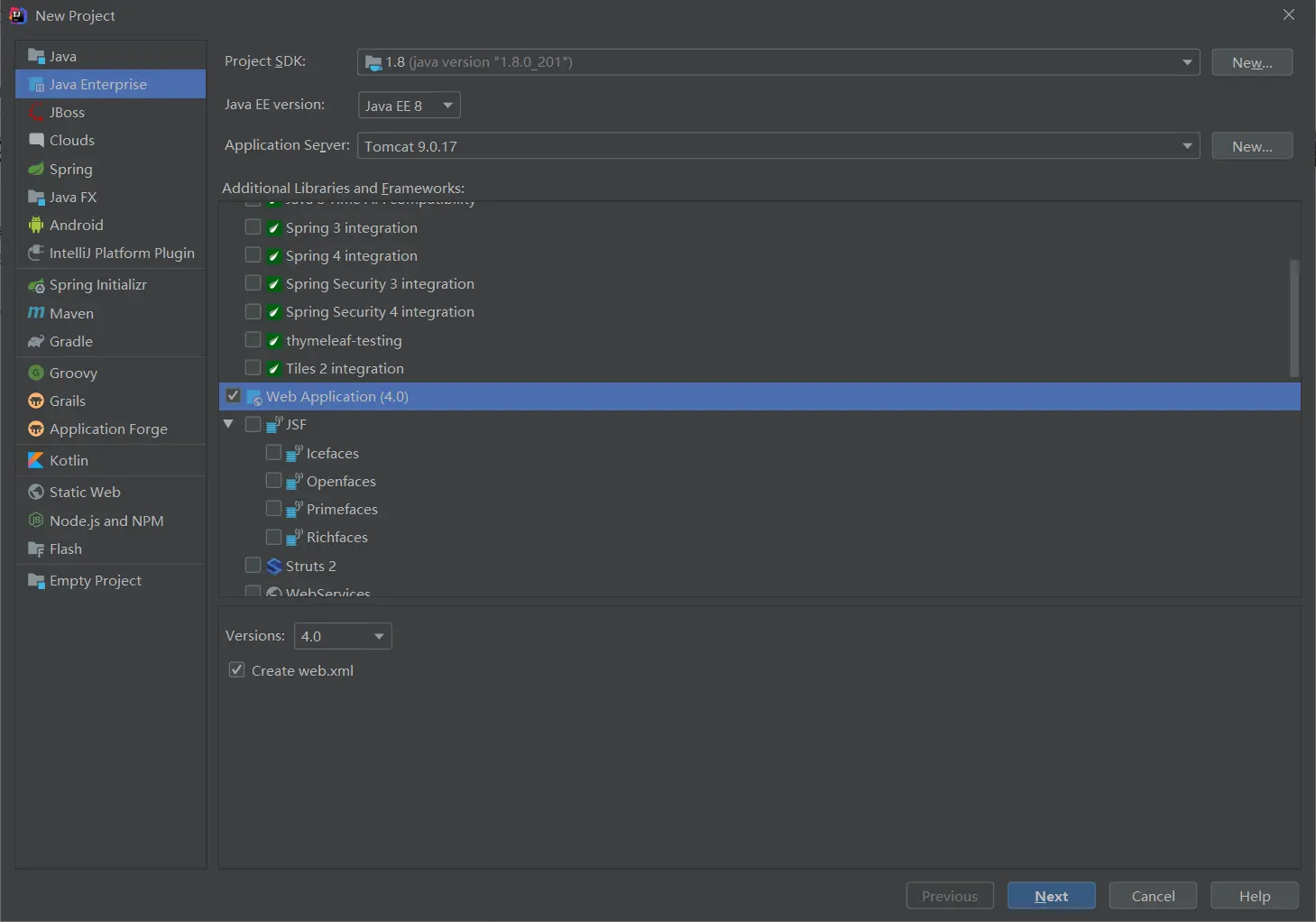Screen dimensions: 1316x922
Task: Enable Tiles 2 integration checkbox
Action: click(x=253, y=368)
